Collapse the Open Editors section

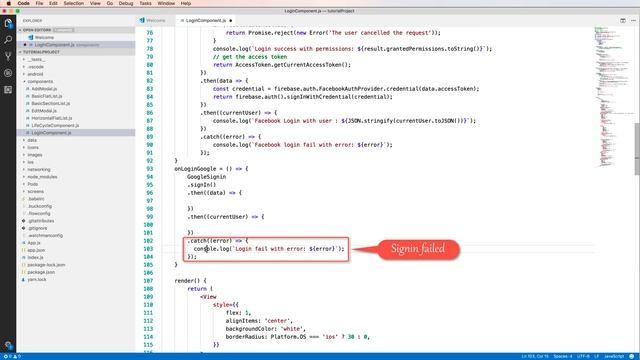(x=20, y=30)
